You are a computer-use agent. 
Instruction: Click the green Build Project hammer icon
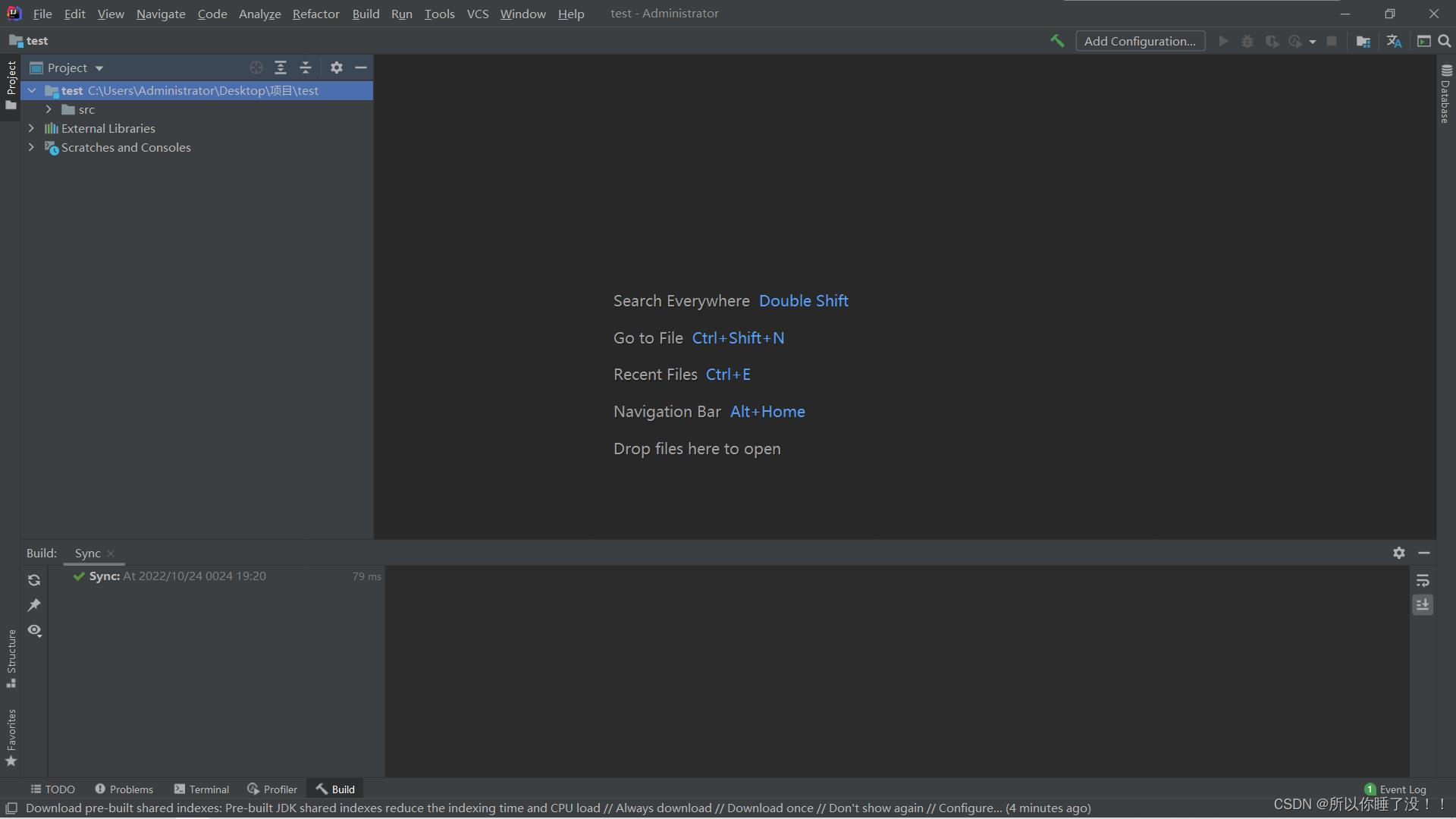pos(1056,41)
